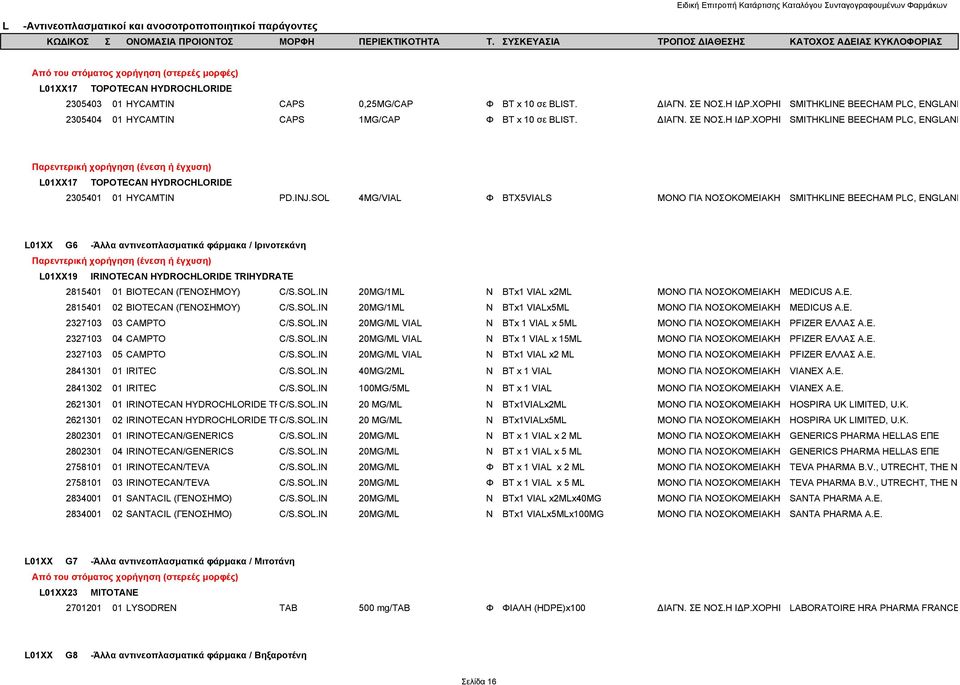This screenshot has height=685, width=960.
Task: Select the "LYSODREN" product name
Action: coord(151,608)
